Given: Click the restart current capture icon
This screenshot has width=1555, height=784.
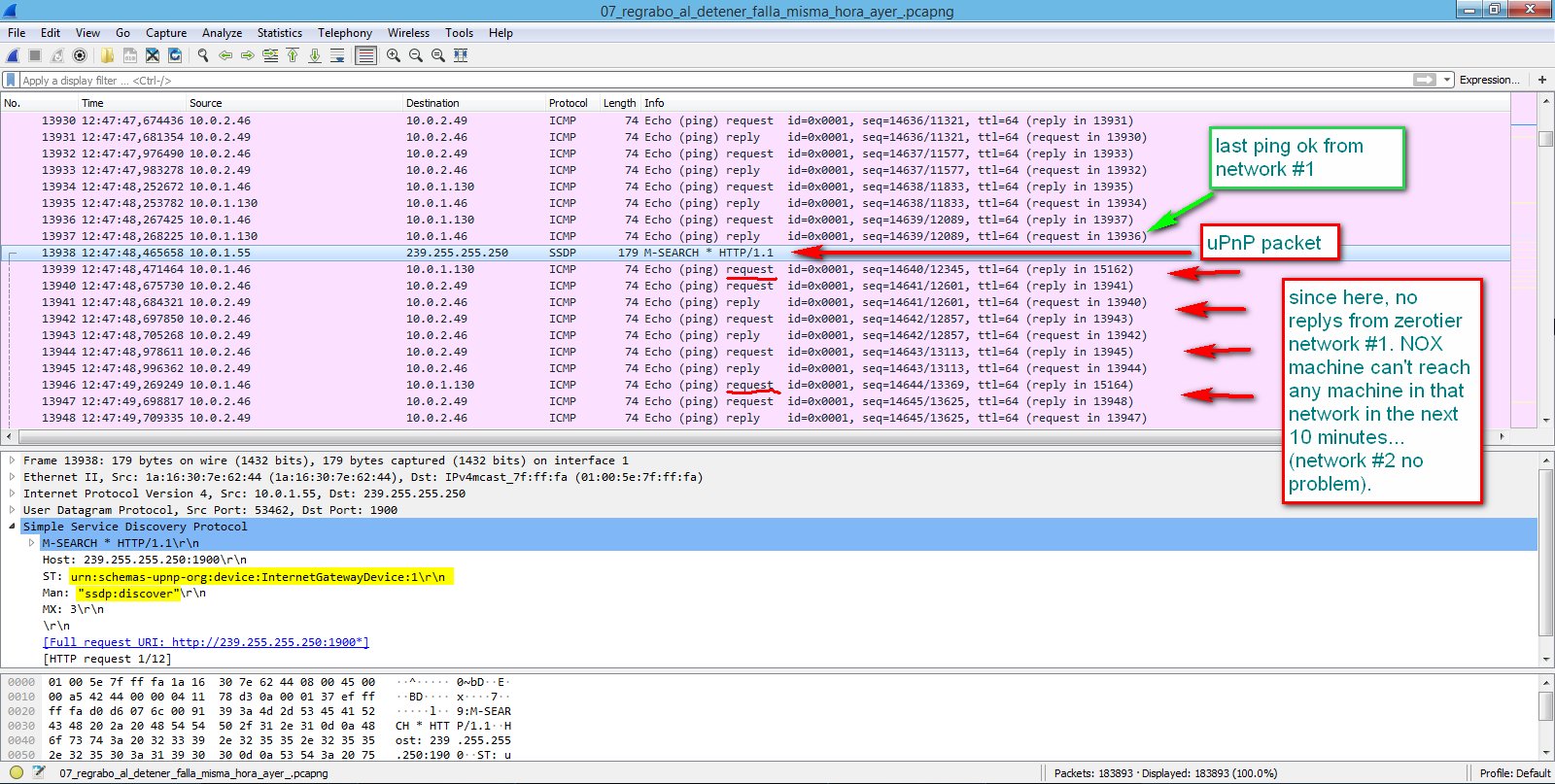Looking at the screenshot, I should (57, 55).
